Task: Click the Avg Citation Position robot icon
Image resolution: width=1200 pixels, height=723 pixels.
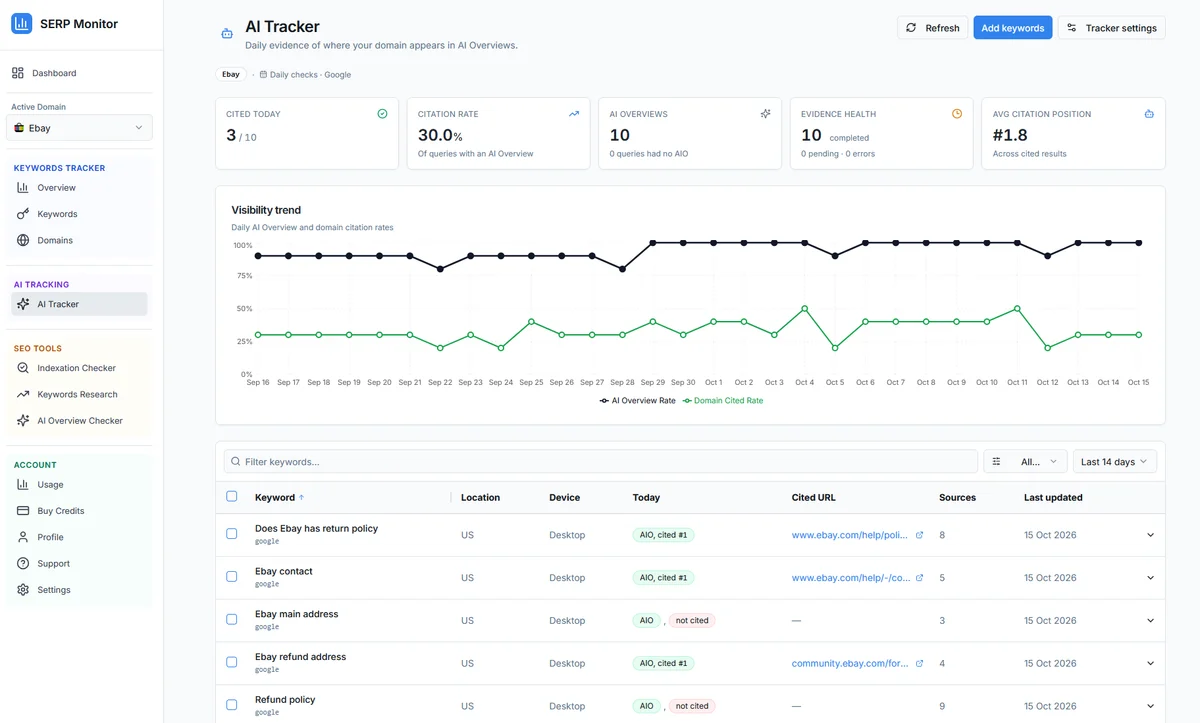Action: tap(1149, 114)
